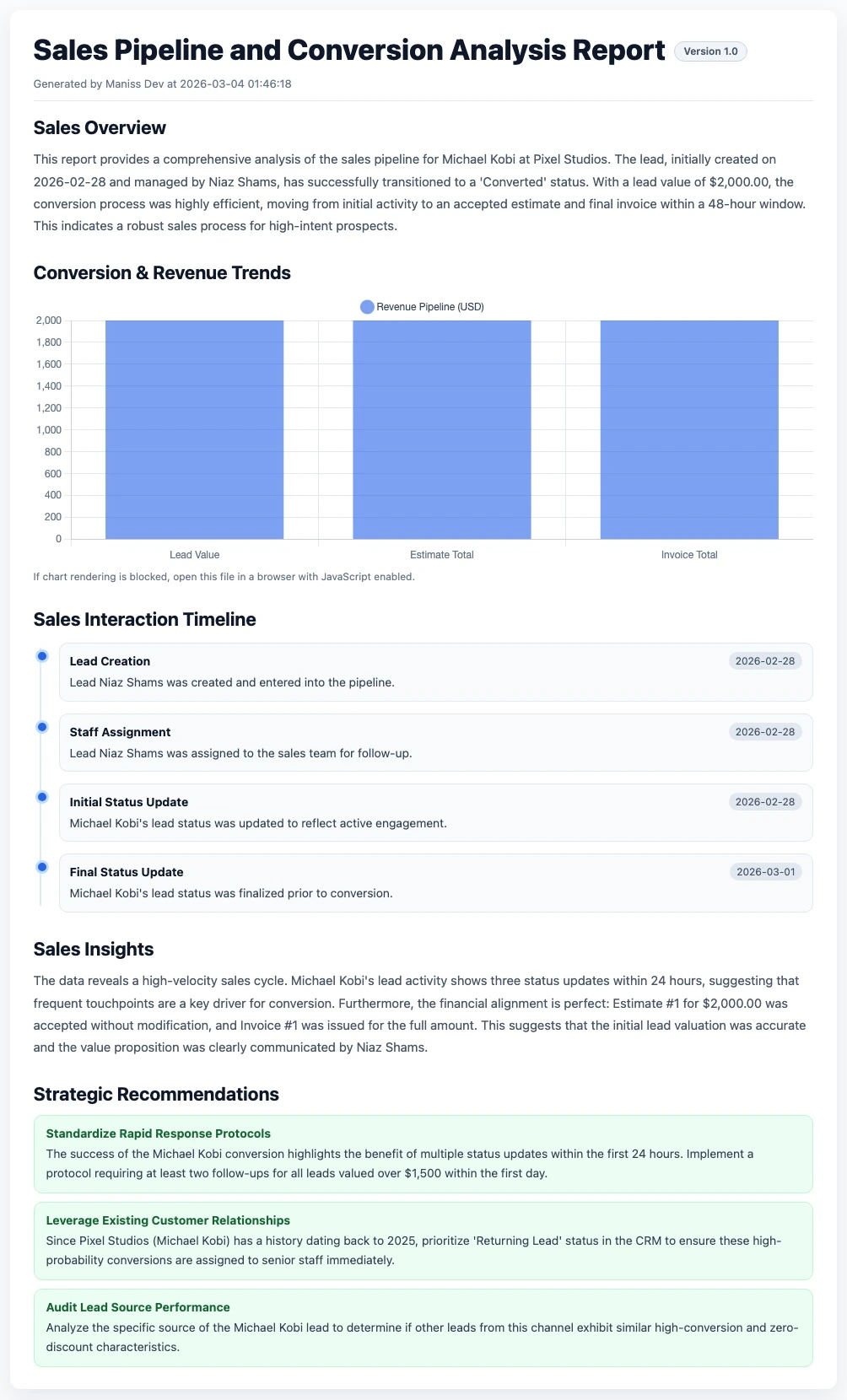
Task: Select the Final Status Update timeline dot
Action: click(42, 867)
